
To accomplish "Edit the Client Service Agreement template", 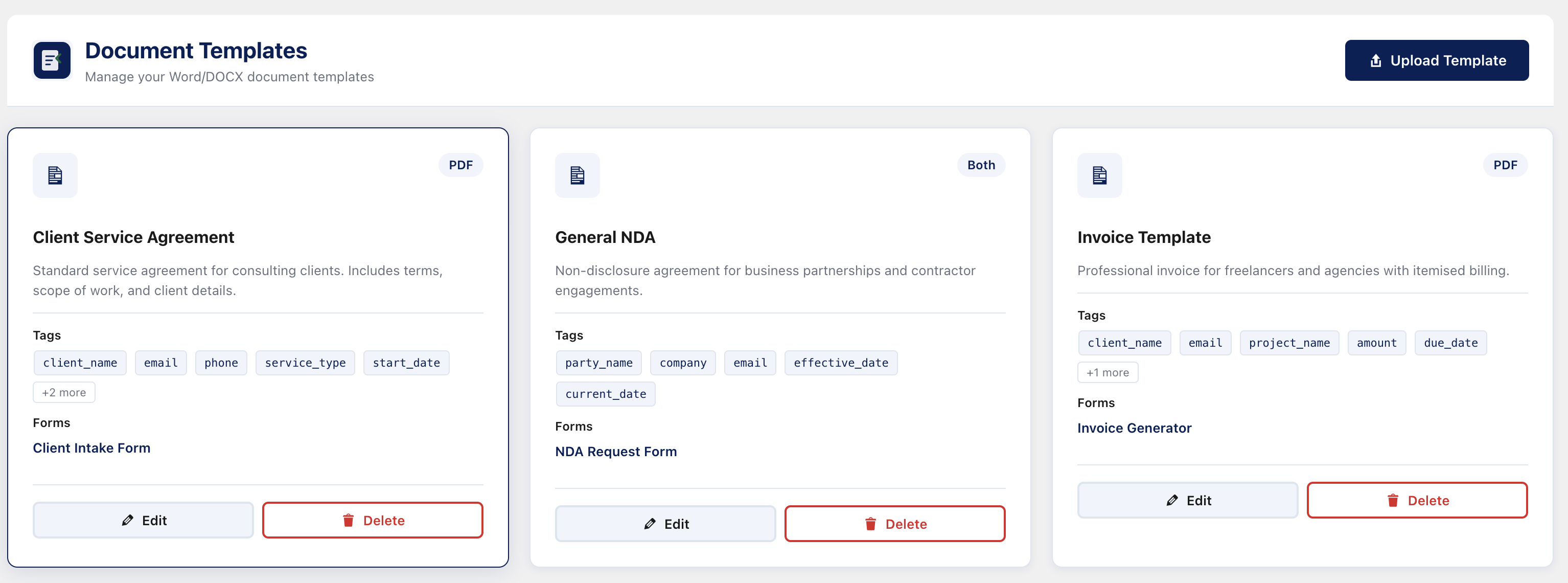I will (x=143, y=520).
